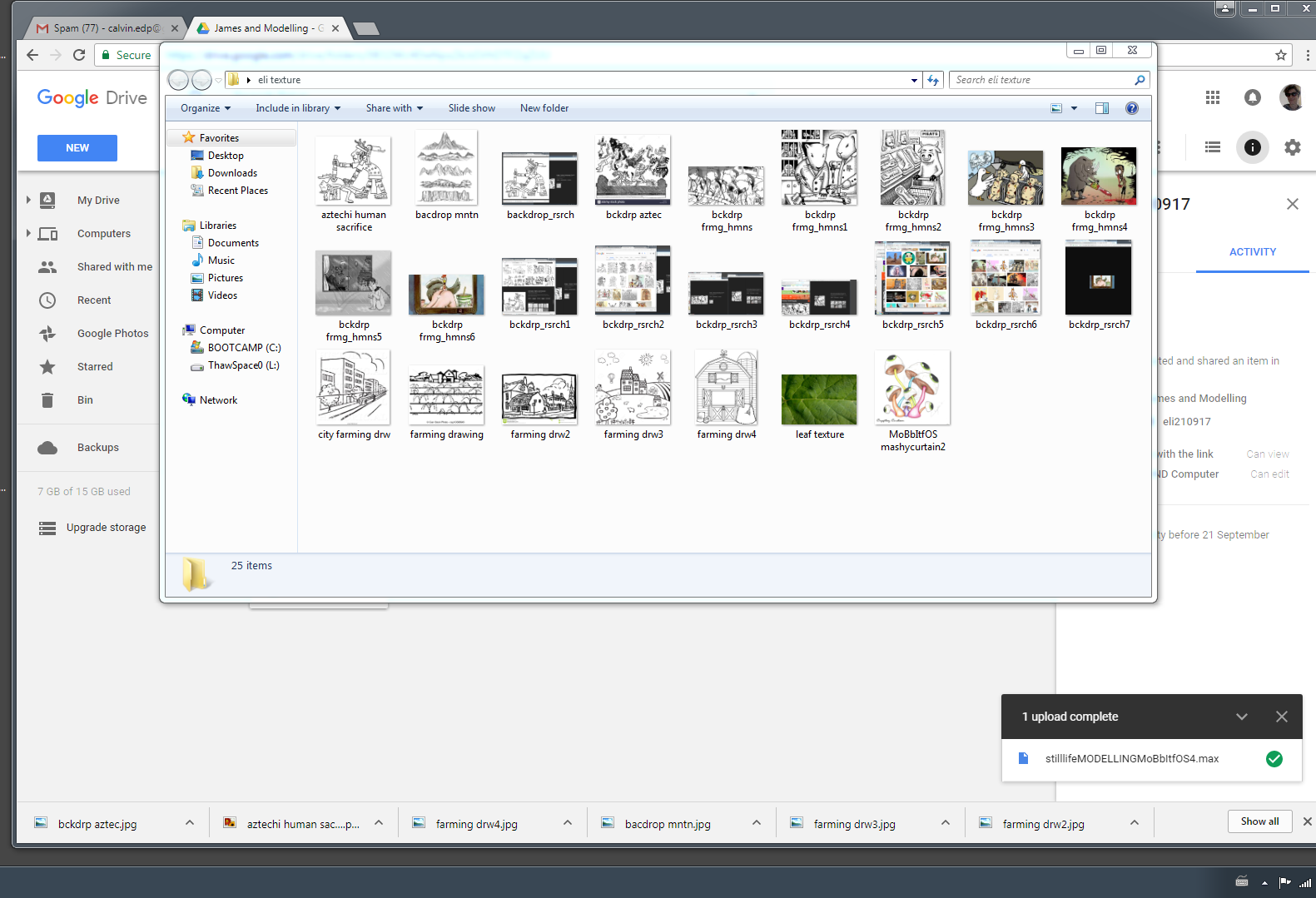Open the notifications bell icon

(x=1252, y=98)
